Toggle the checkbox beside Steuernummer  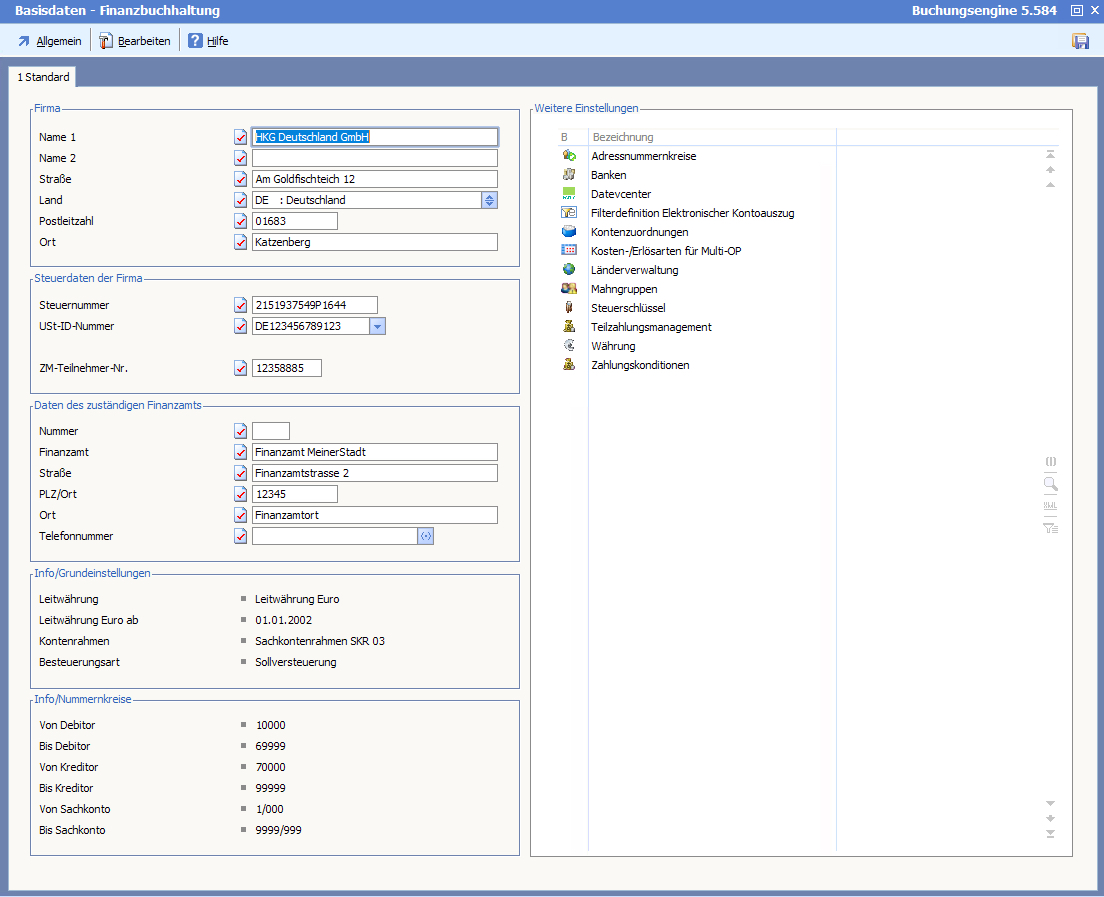pyautogui.click(x=240, y=305)
